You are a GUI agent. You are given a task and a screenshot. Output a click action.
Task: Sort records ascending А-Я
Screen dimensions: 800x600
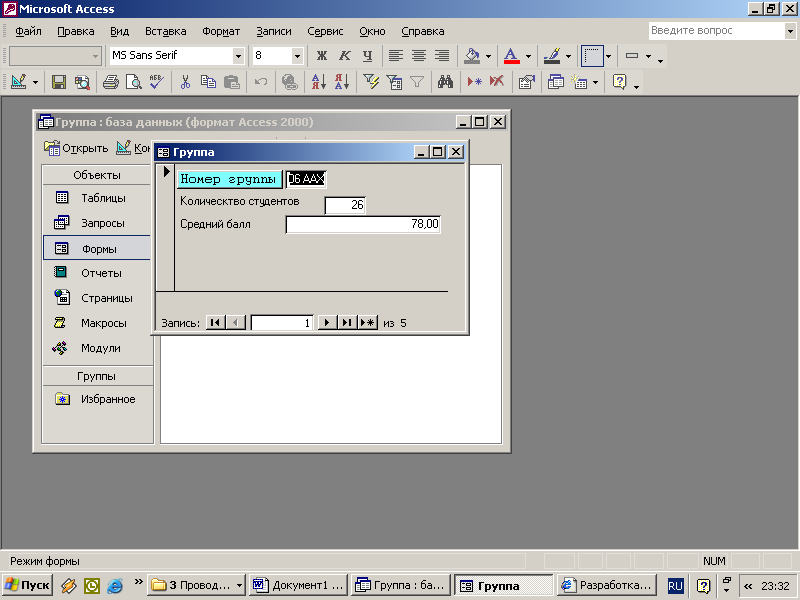[x=318, y=82]
